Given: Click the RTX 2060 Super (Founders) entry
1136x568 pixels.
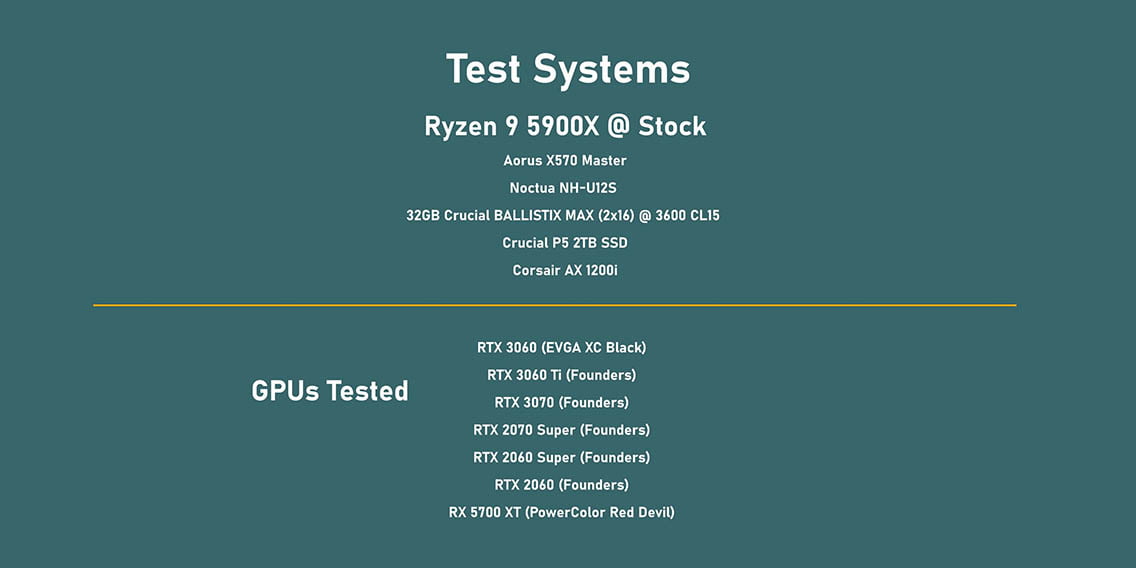Looking at the screenshot, I should [561, 457].
